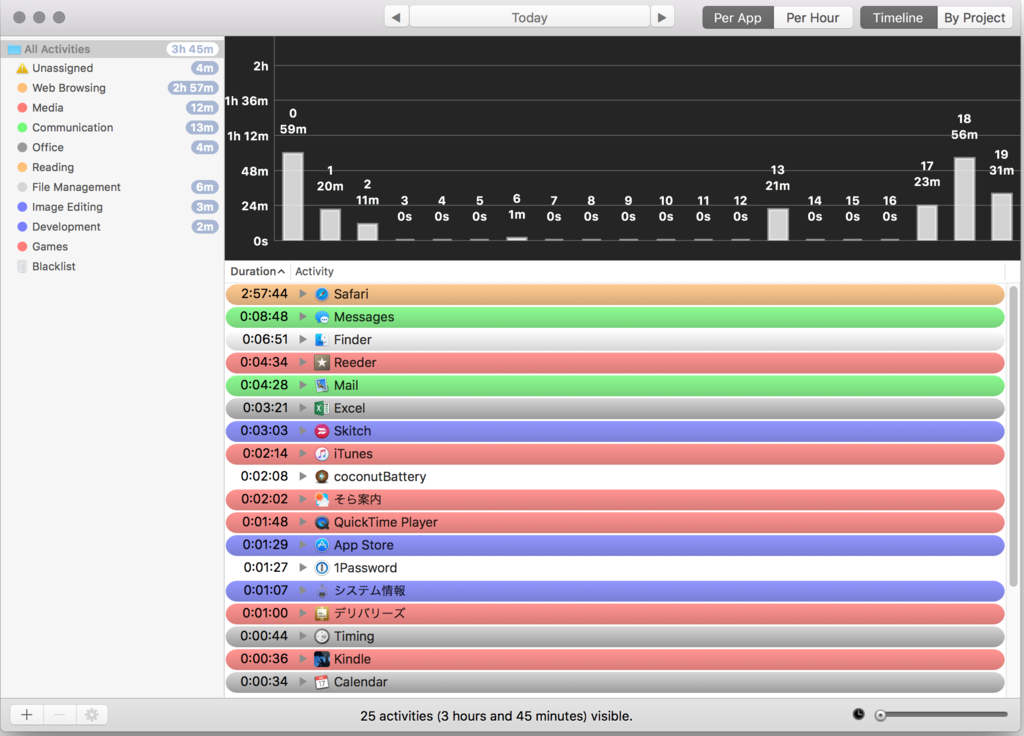
Task: Remove project with the minus button
Action: pyautogui.click(x=59, y=714)
